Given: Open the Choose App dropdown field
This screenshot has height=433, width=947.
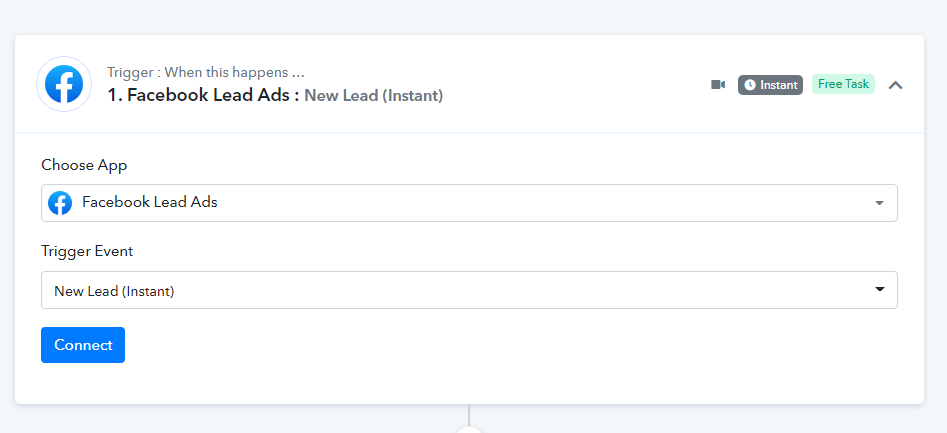Looking at the screenshot, I should [469, 203].
